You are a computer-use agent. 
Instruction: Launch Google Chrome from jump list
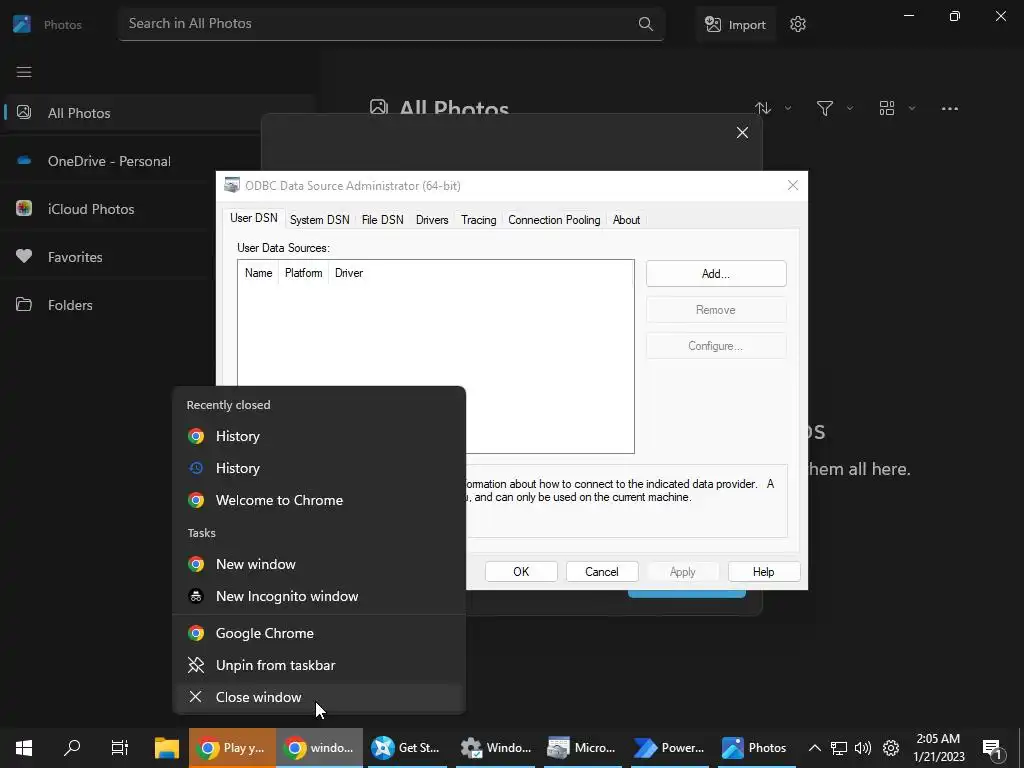[319, 633]
